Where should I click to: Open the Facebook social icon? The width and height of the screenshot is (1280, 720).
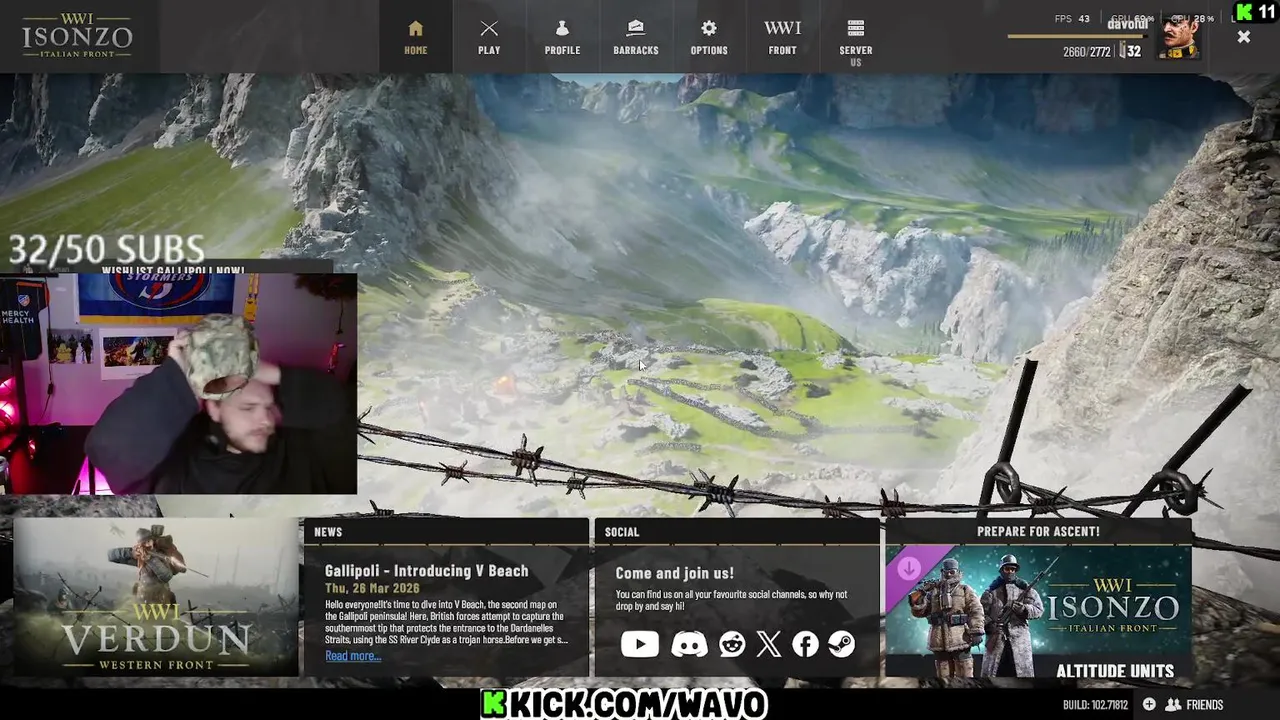(x=805, y=644)
